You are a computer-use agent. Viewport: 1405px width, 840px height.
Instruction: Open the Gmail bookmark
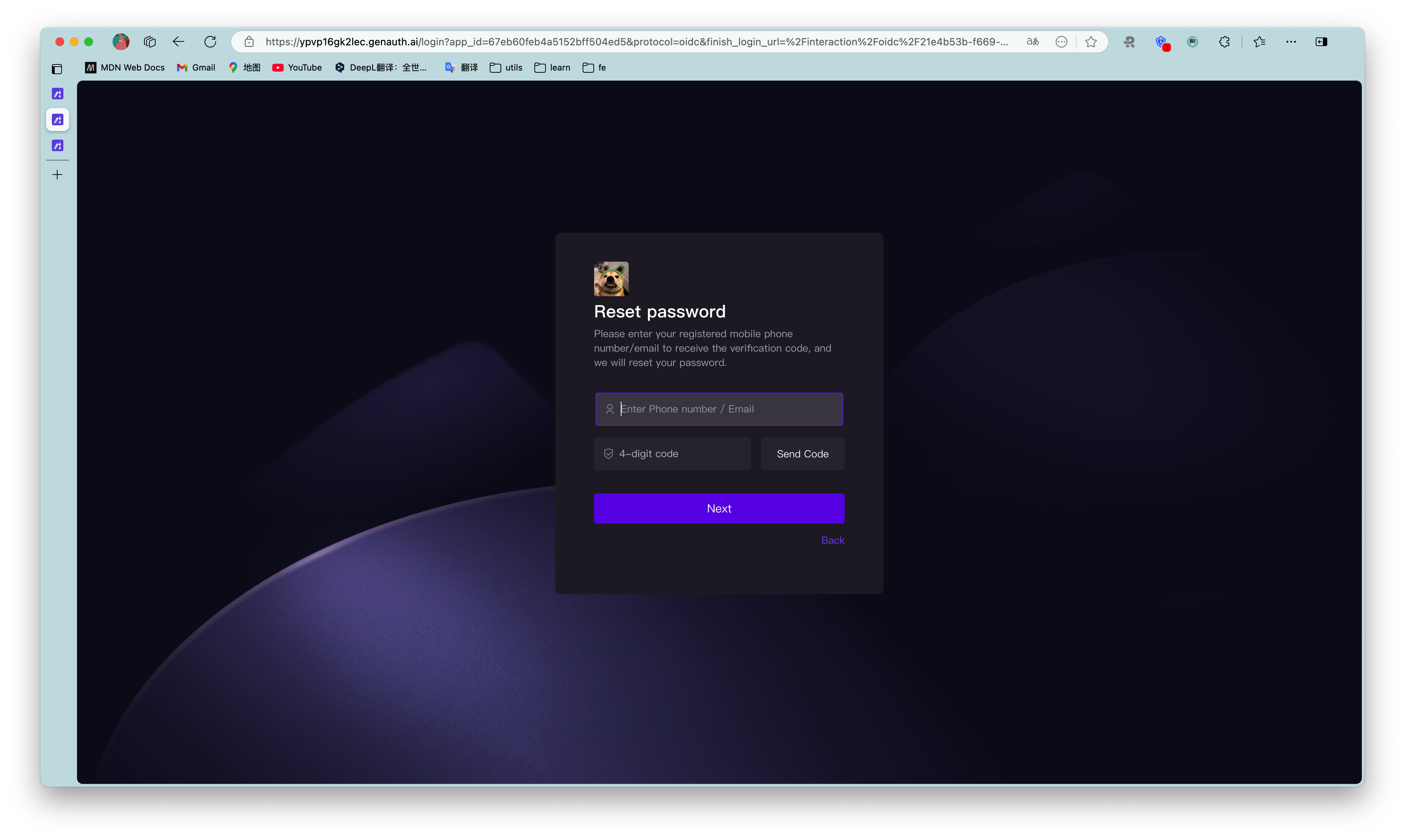click(x=196, y=67)
